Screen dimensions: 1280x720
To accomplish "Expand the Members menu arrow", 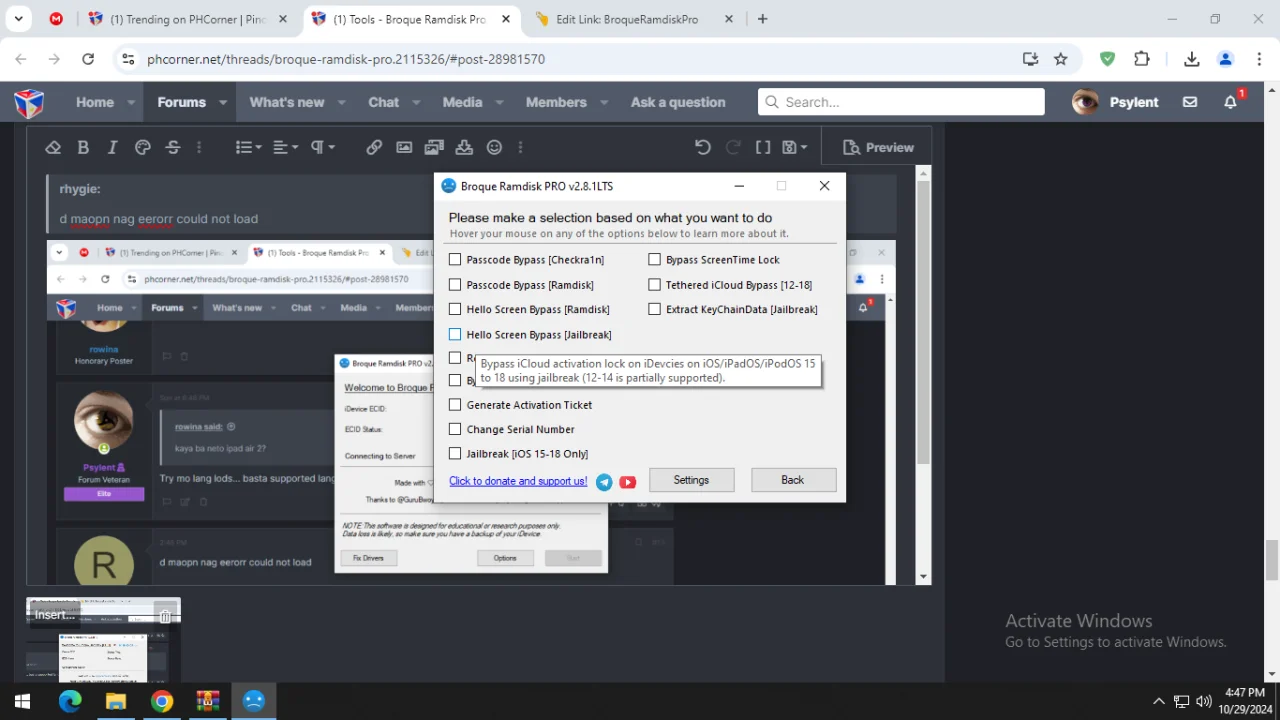I will 604,102.
